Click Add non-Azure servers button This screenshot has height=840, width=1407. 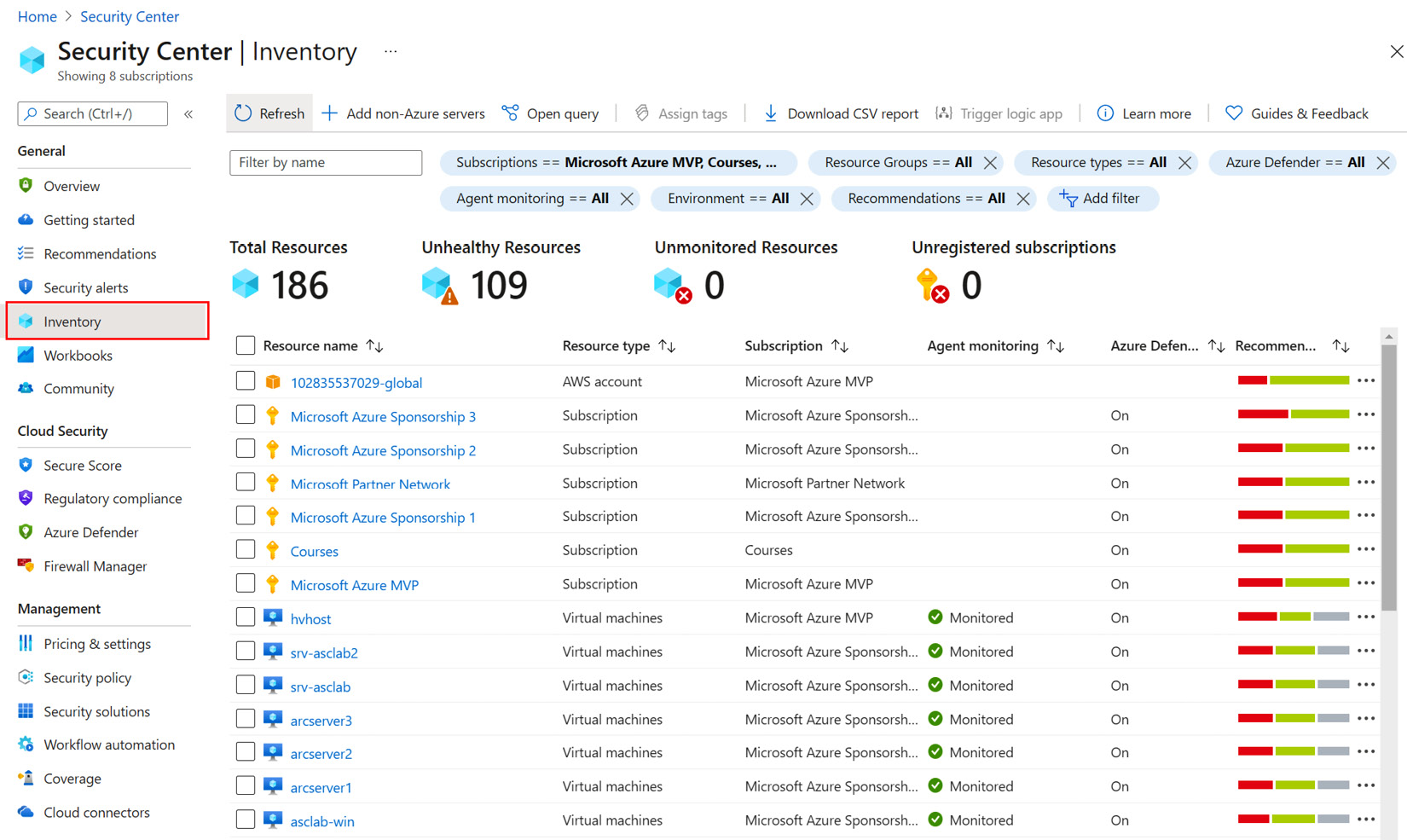pyautogui.click(x=402, y=113)
